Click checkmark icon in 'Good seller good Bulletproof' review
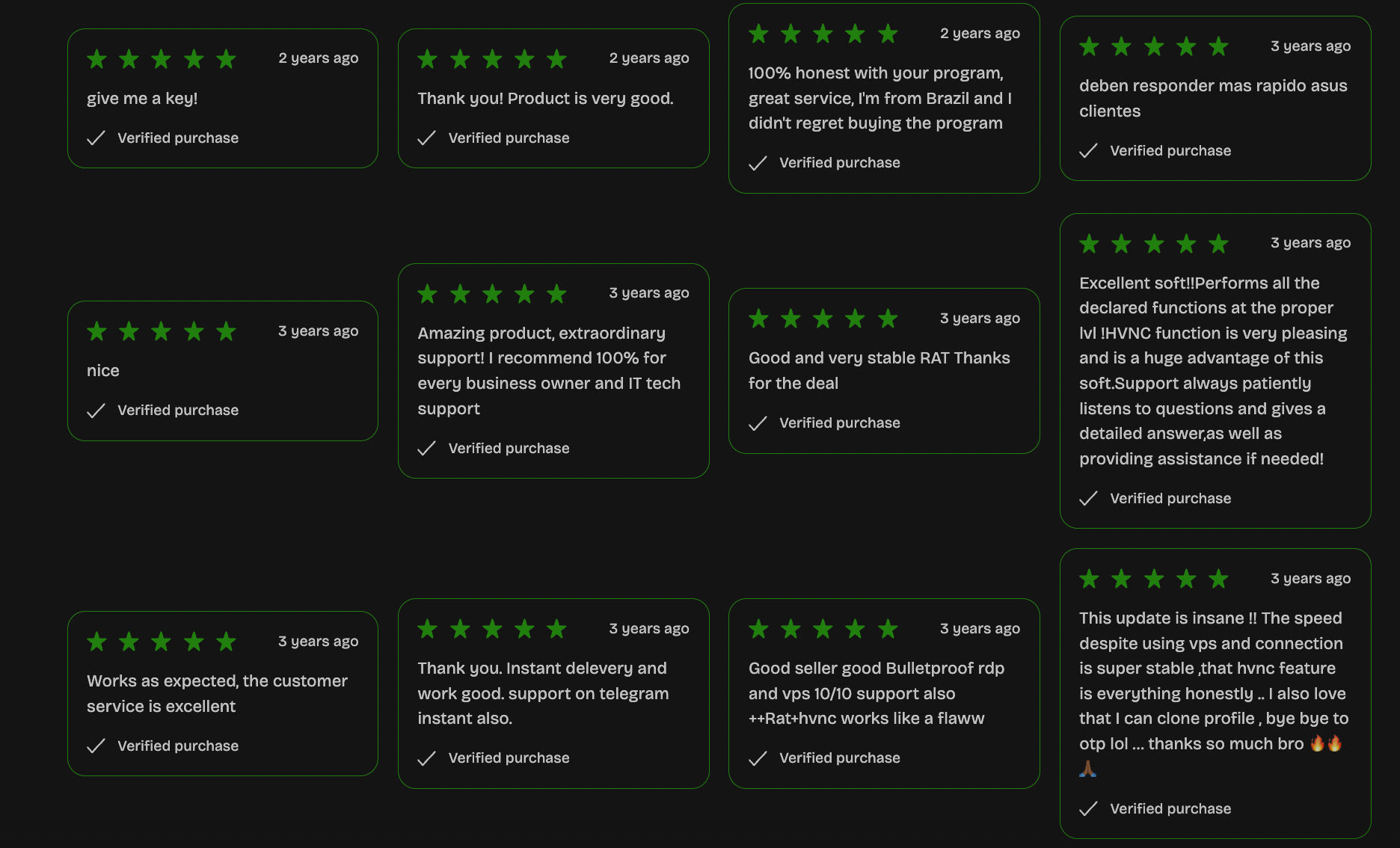1400x848 pixels. point(758,758)
